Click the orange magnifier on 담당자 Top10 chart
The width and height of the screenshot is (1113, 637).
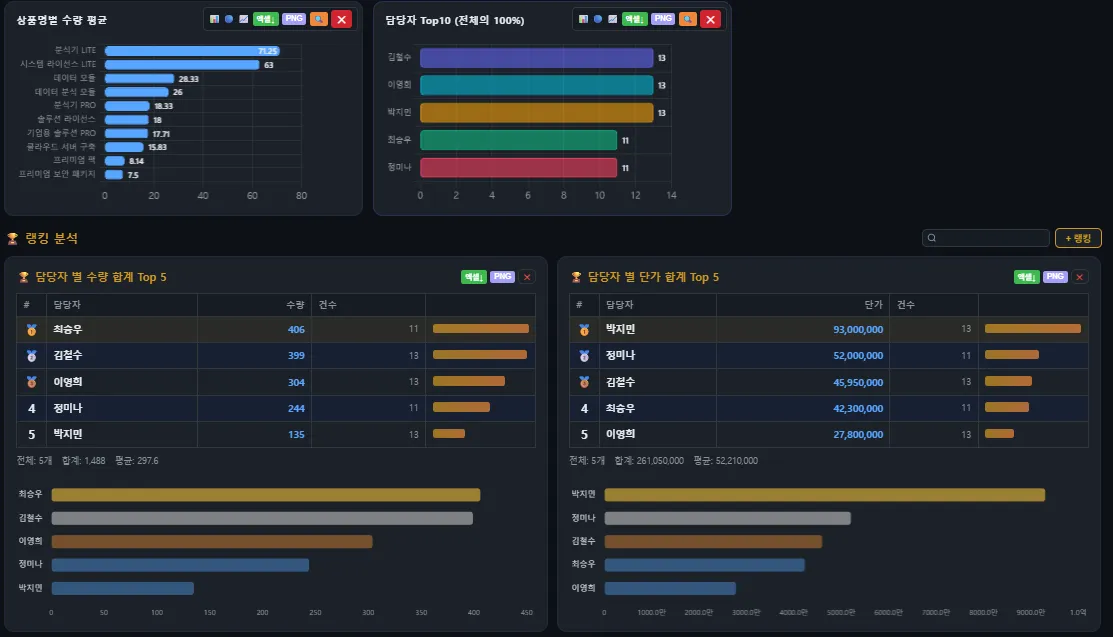click(687, 19)
